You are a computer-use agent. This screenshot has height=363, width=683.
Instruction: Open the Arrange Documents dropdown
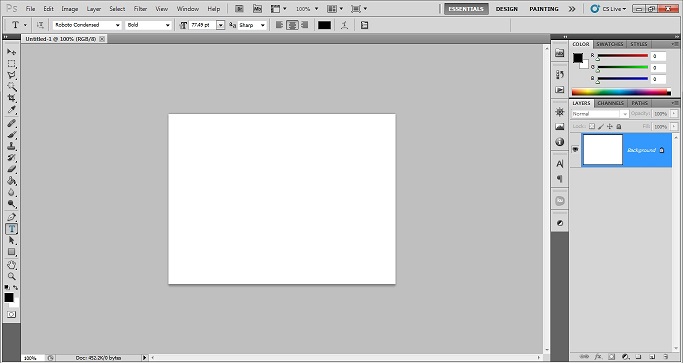click(335, 9)
